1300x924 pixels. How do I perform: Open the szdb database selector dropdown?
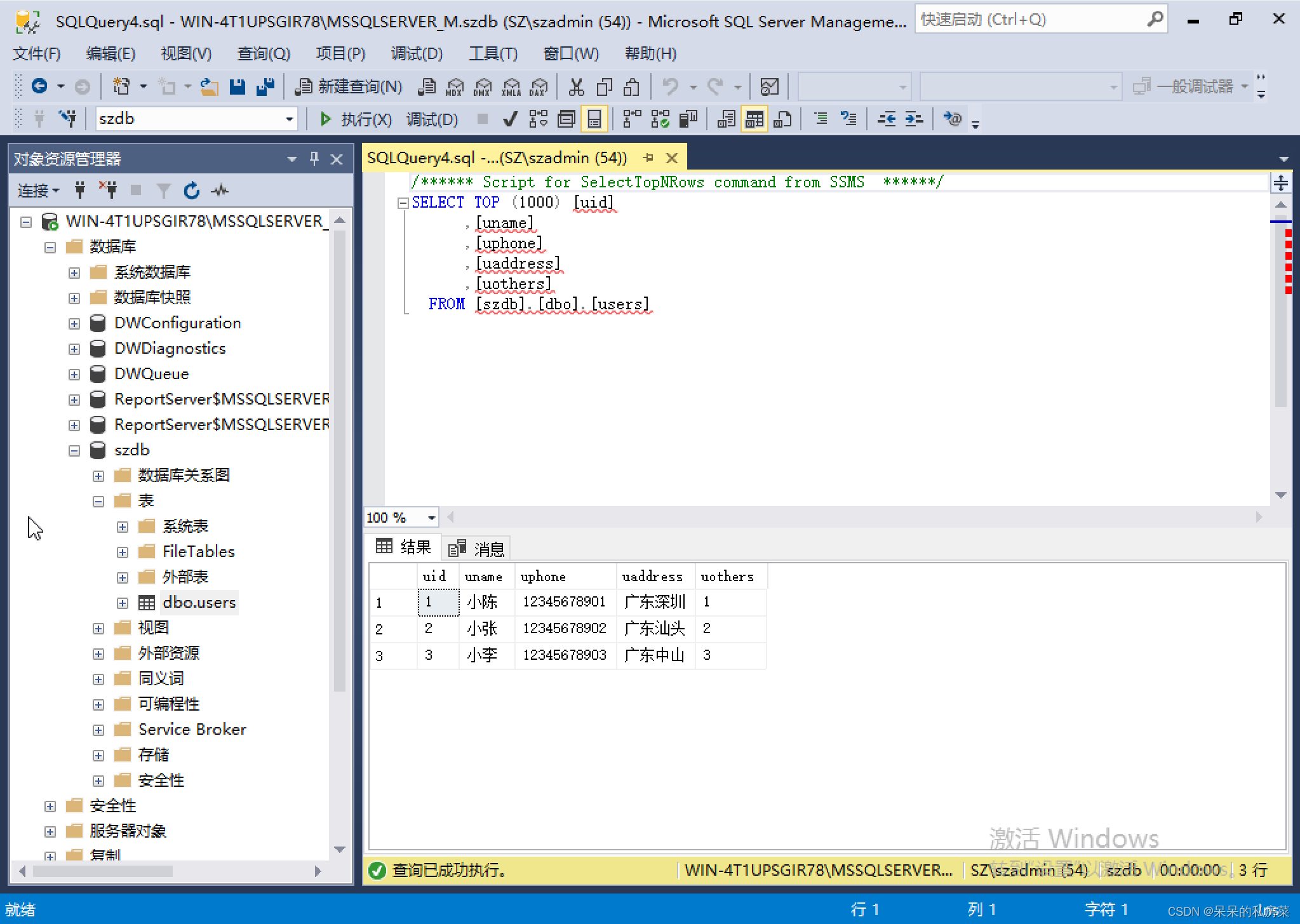coord(289,119)
